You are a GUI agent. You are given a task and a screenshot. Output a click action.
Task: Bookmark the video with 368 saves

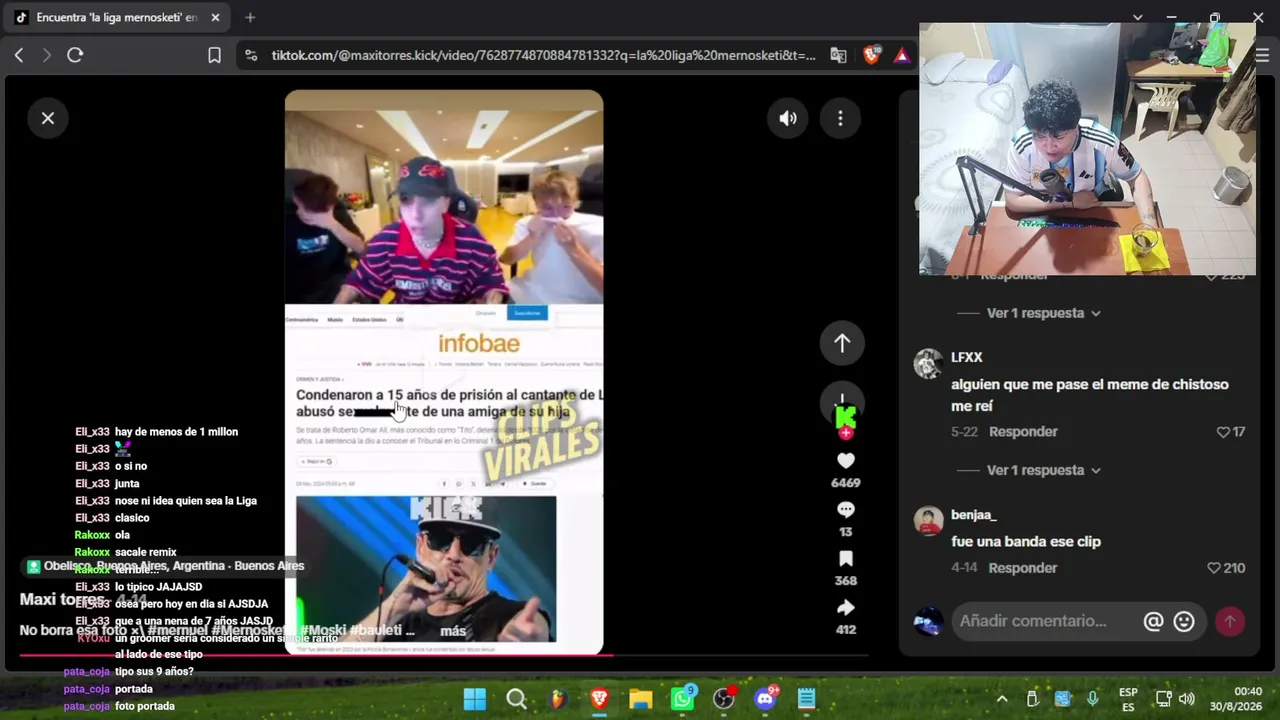click(846, 559)
